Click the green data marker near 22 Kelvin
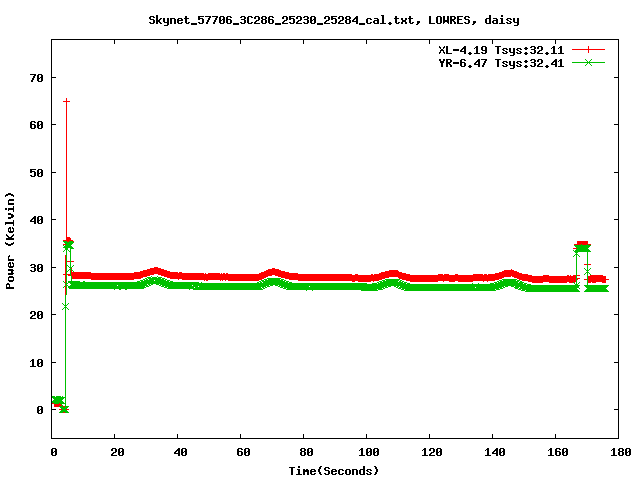The height and width of the screenshot is (480, 640). coord(65,306)
